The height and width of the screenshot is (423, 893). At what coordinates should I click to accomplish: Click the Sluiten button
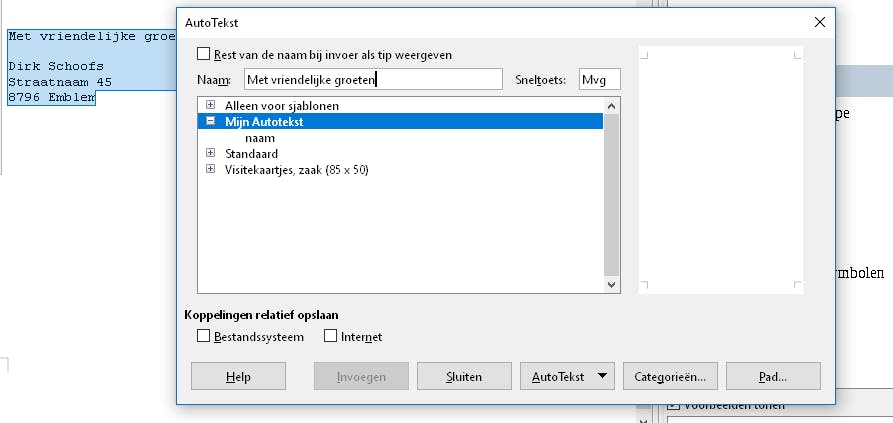(463, 377)
